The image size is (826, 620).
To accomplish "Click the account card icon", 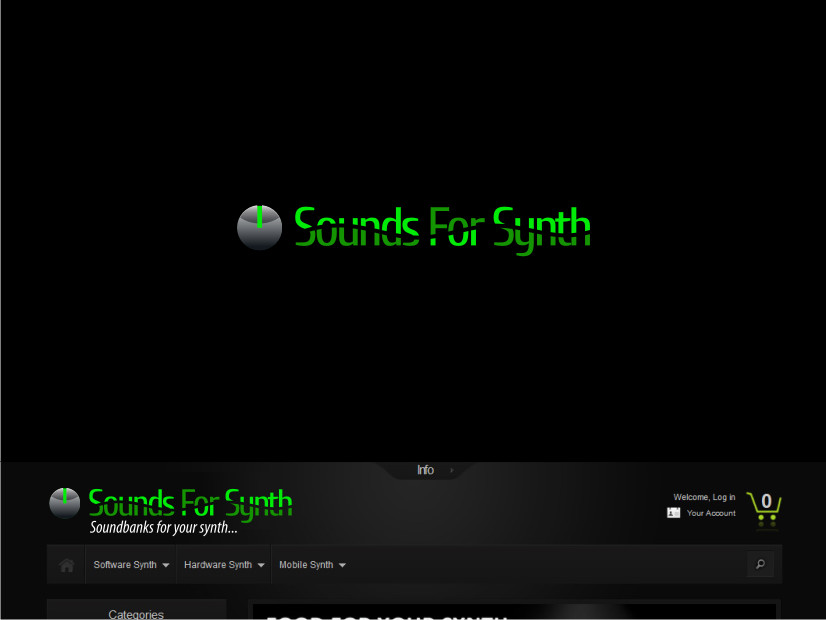I will point(673,513).
